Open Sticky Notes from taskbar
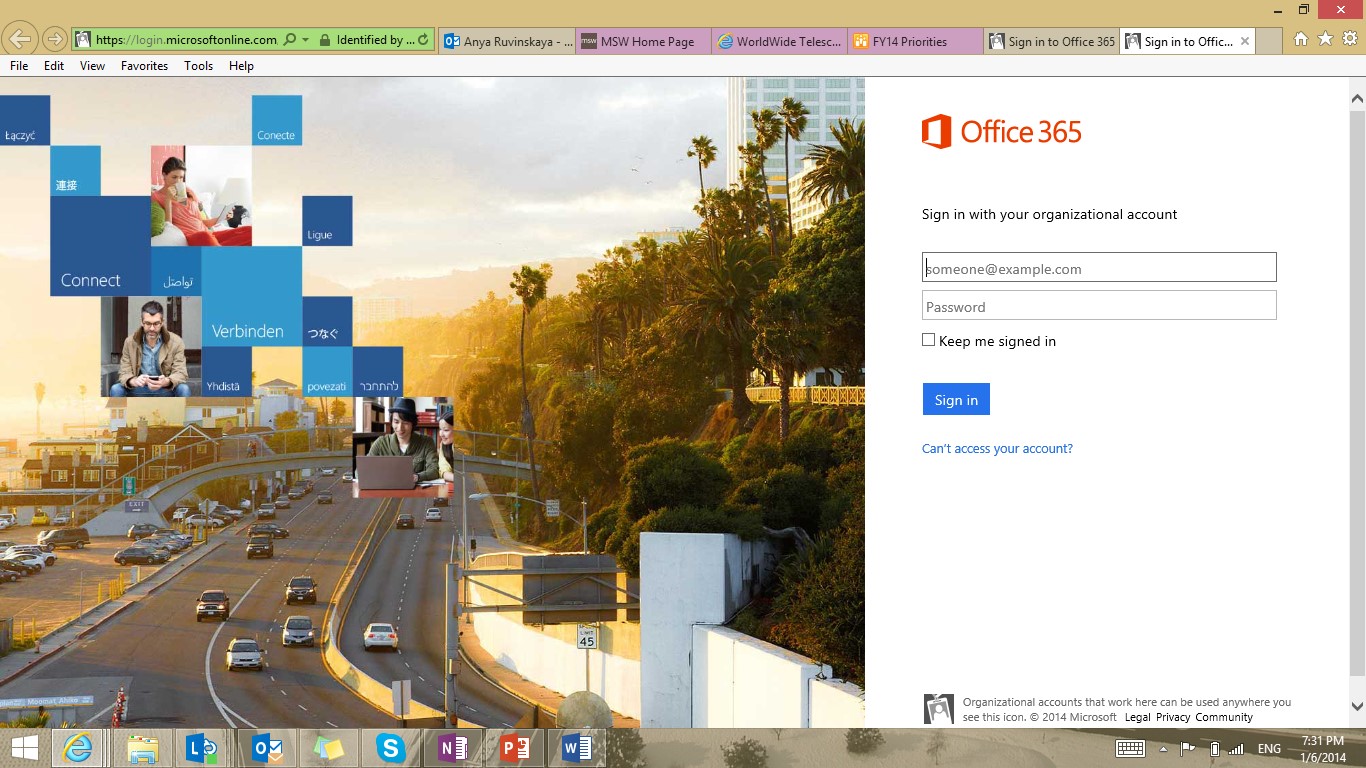 (328, 748)
